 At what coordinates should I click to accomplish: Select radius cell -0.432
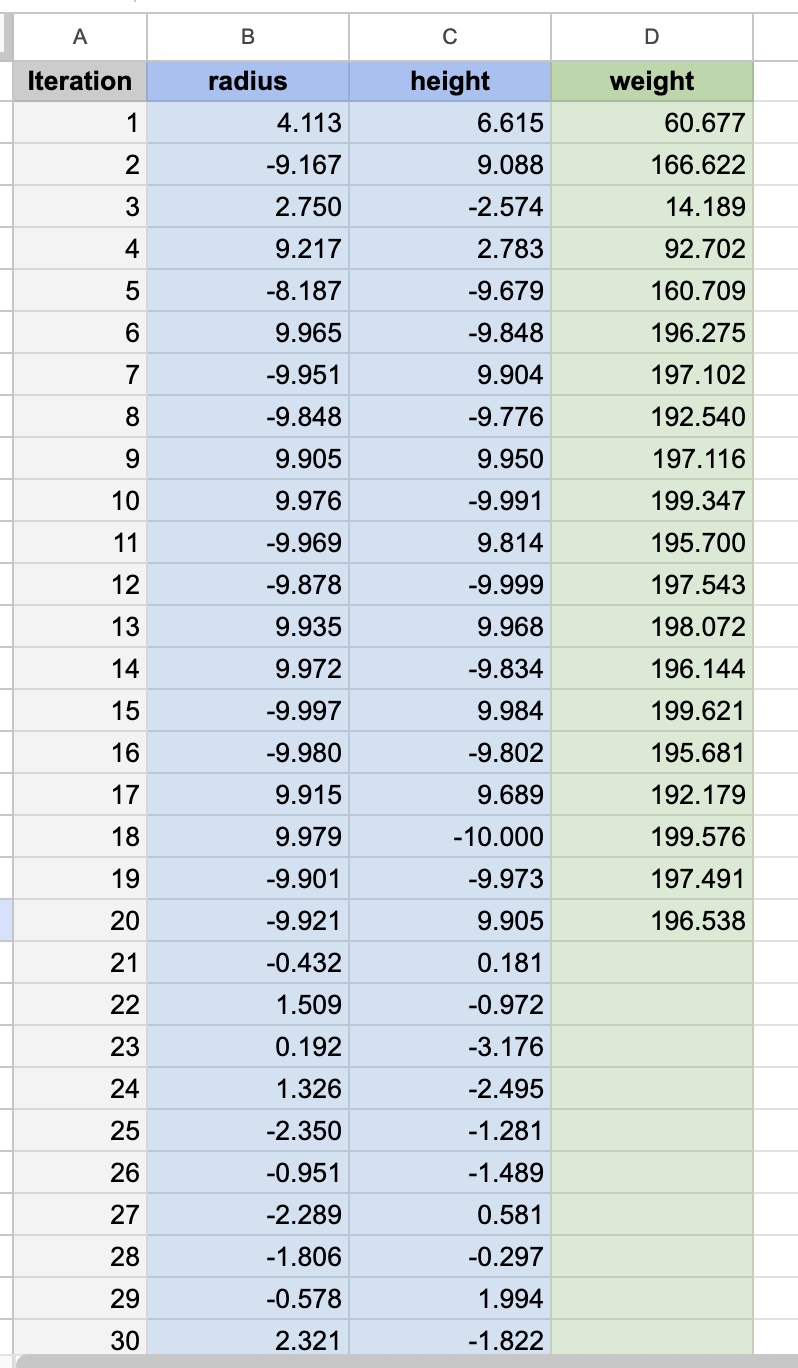click(x=248, y=963)
